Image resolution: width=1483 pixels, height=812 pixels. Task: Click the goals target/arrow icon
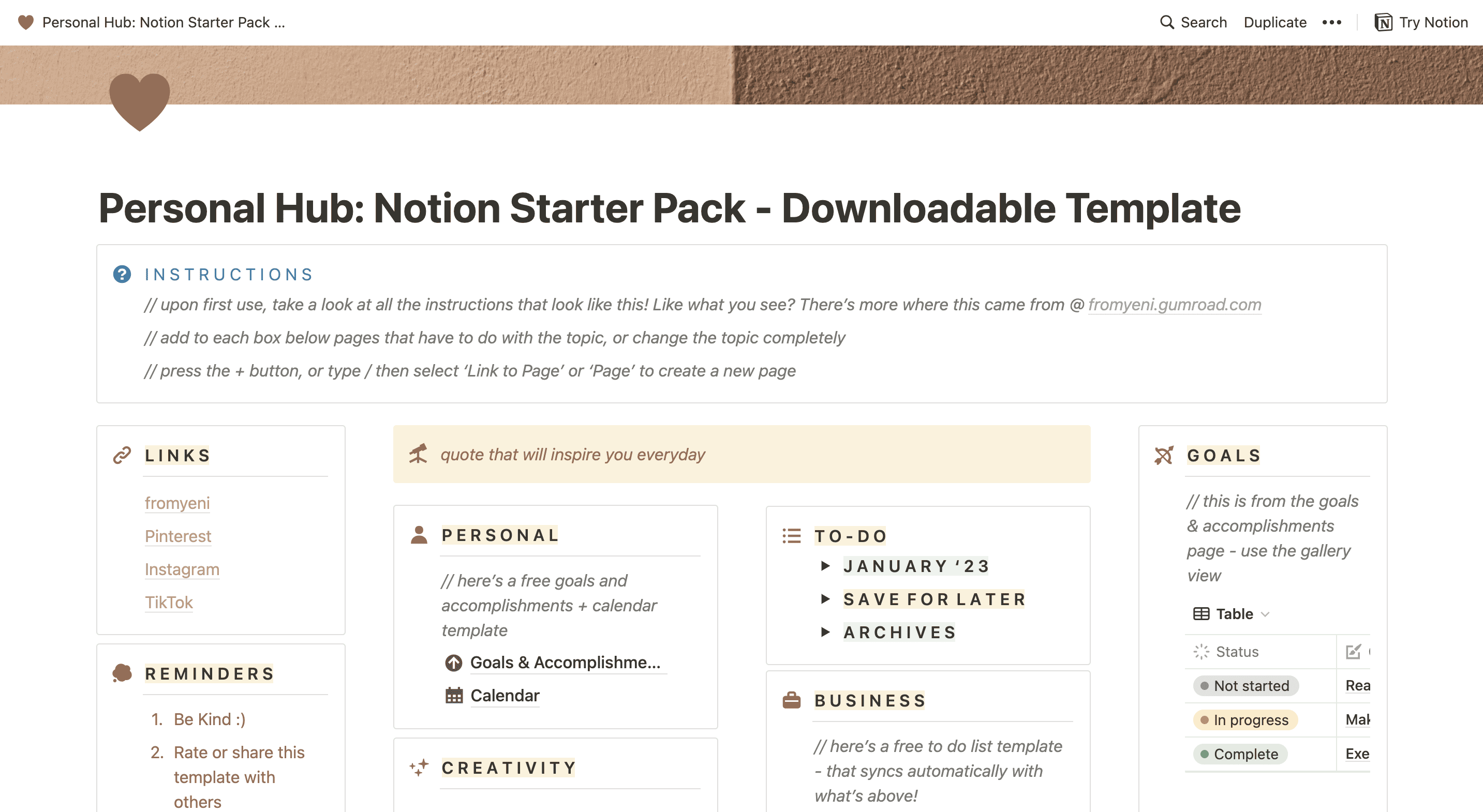point(1163,455)
